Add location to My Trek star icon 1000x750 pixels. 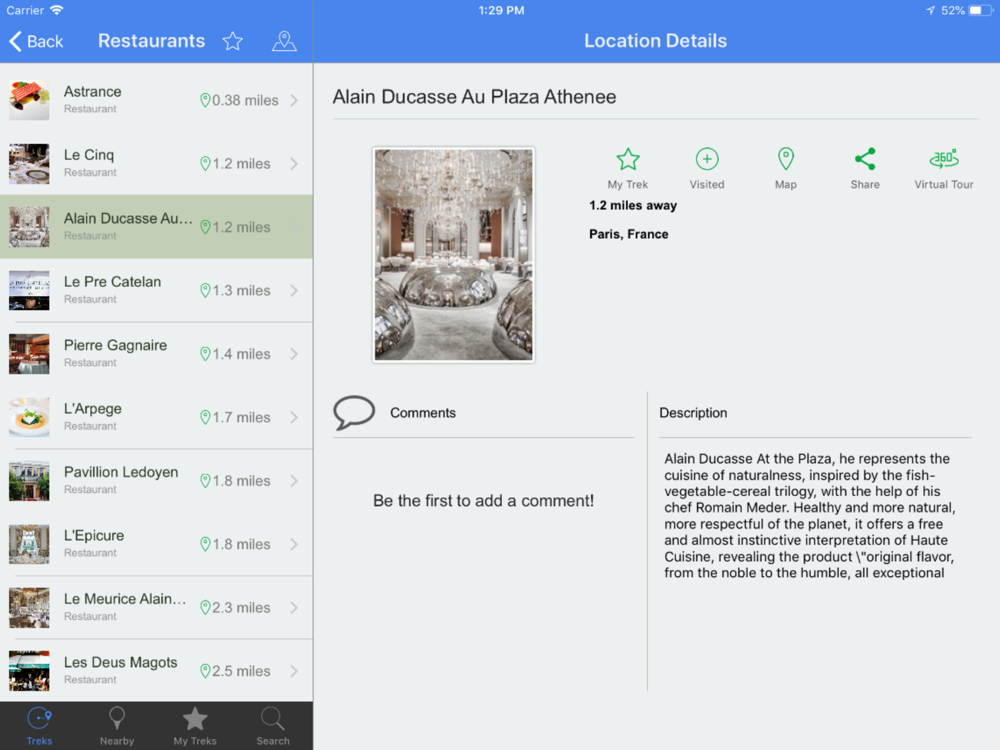coord(628,159)
